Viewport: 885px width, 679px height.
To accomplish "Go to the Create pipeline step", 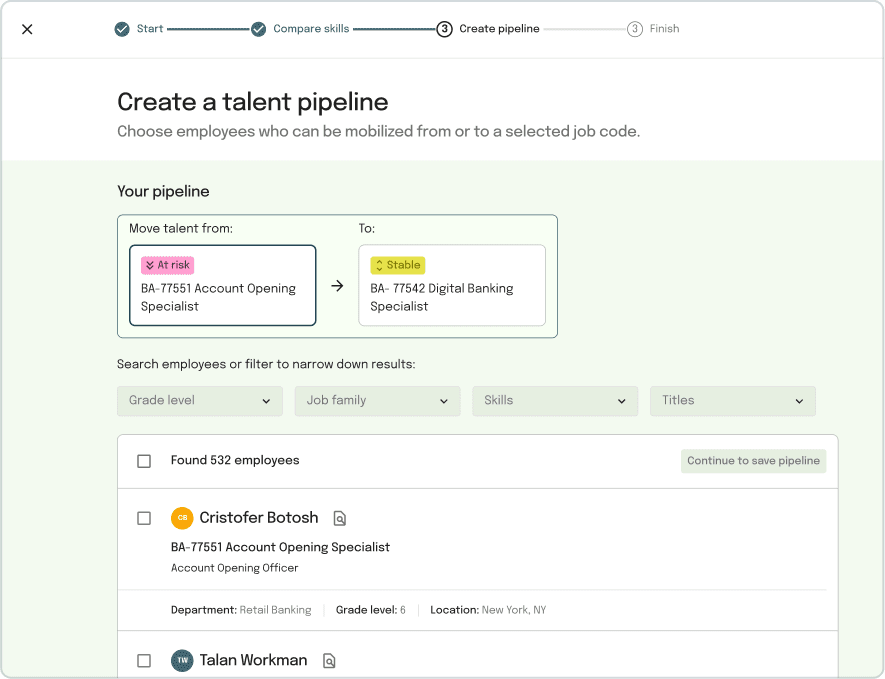I will (499, 29).
